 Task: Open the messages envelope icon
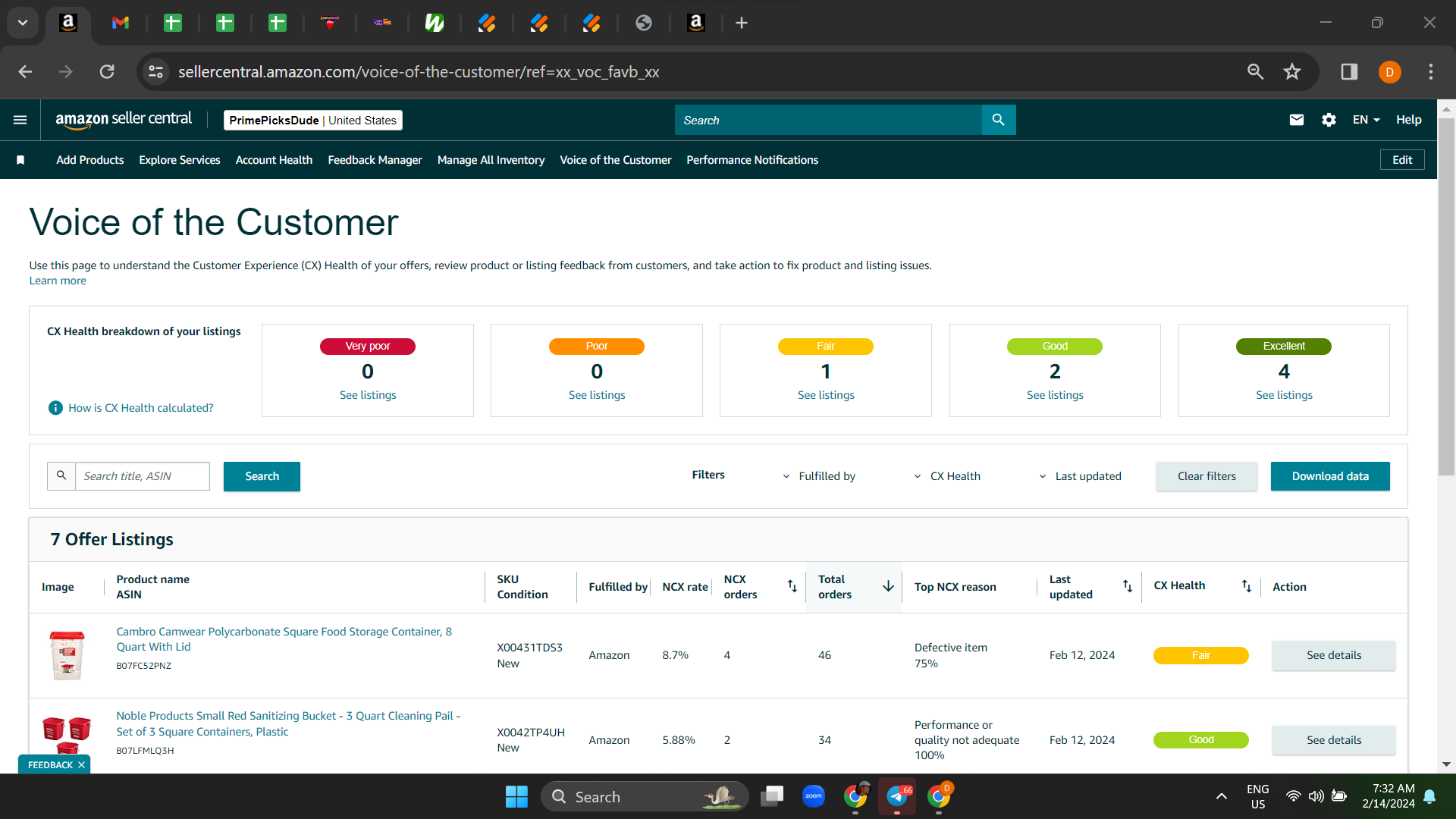coord(1297,120)
